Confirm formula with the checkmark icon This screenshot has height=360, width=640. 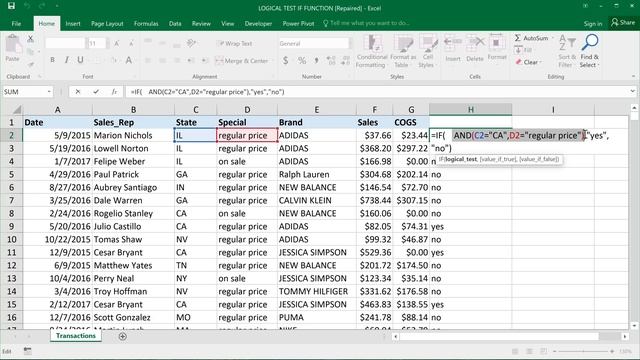click(x=96, y=92)
